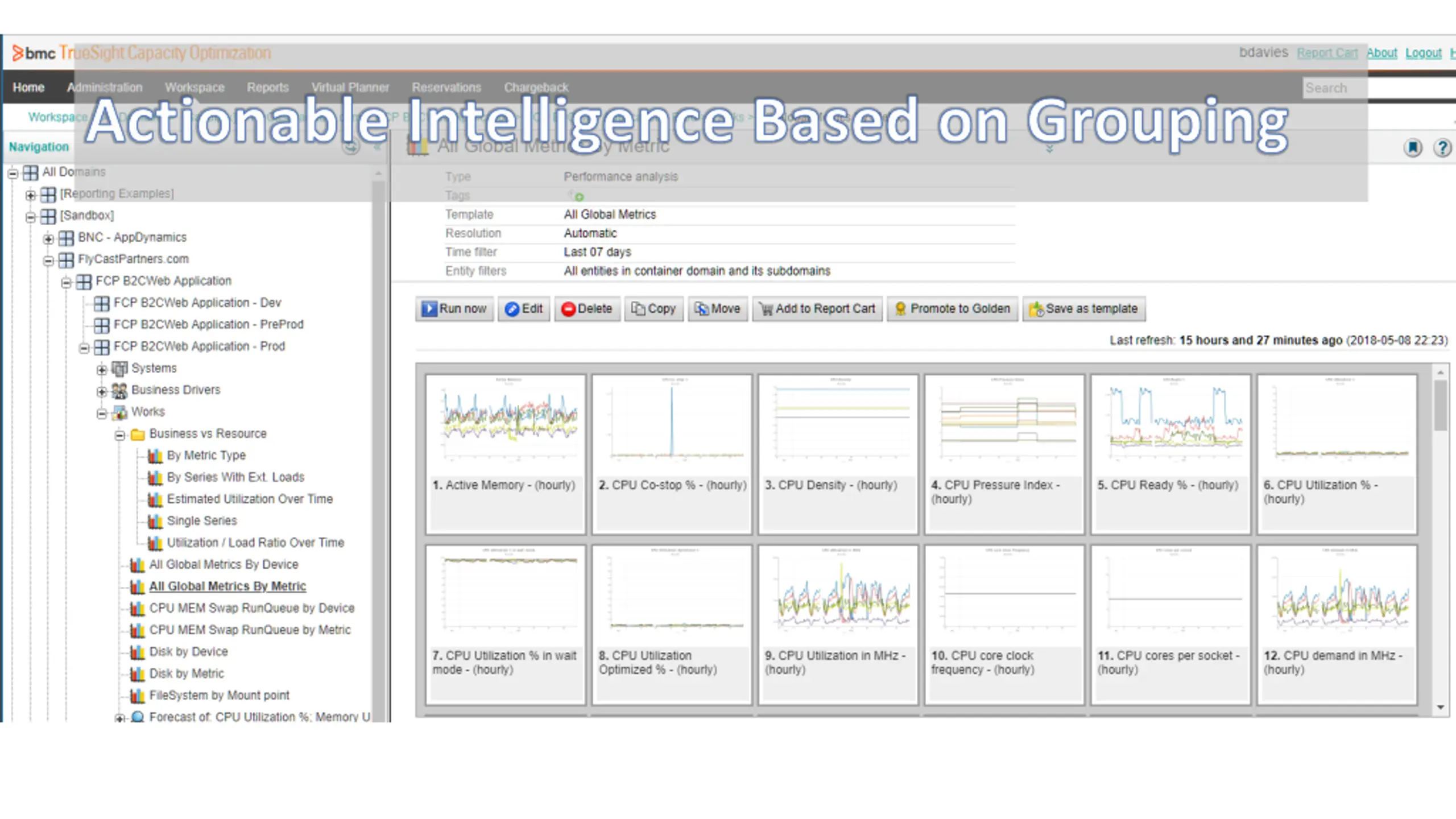
Task: Open the Report Cart link
Action: [x=1327, y=53]
